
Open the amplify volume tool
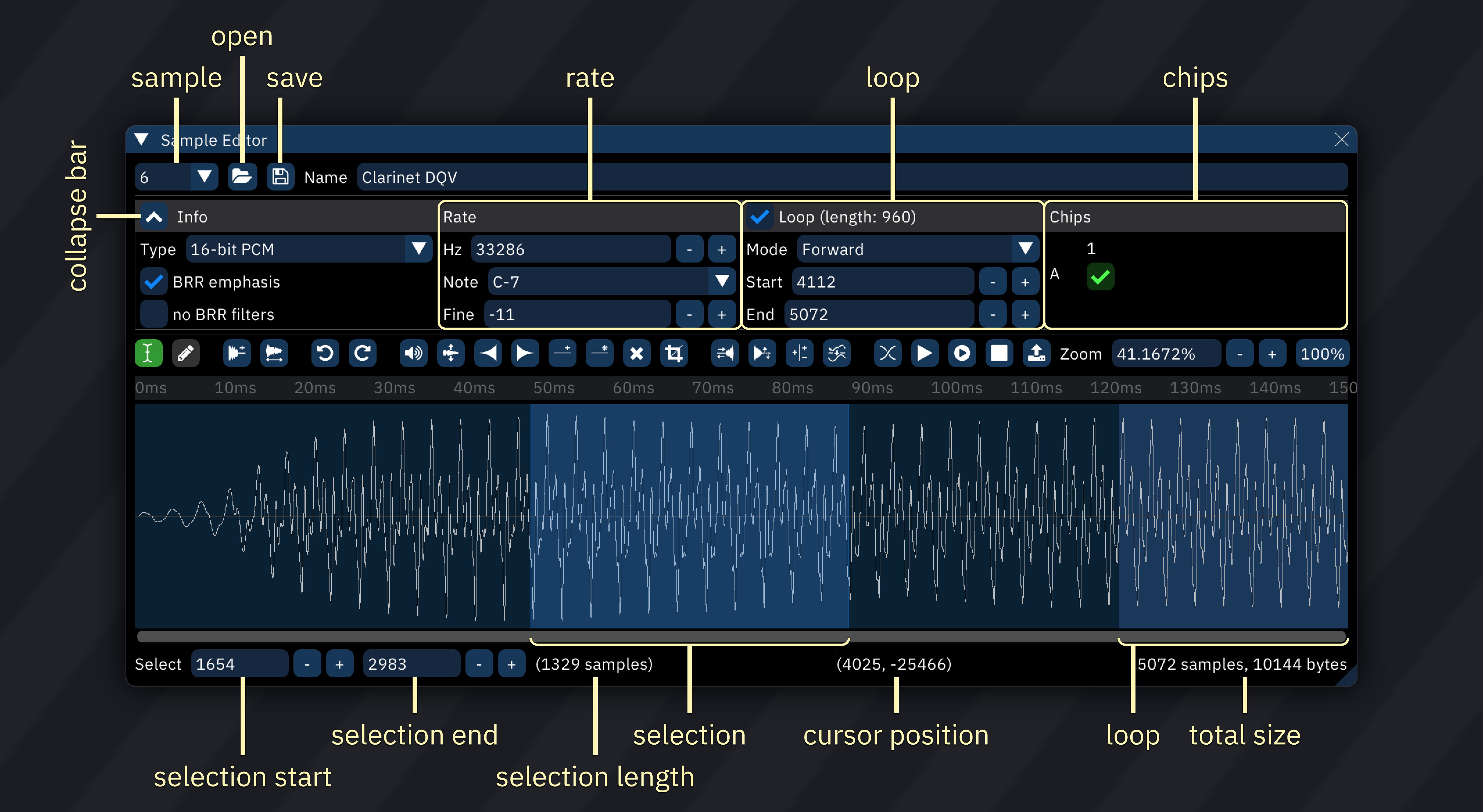[413, 353]
